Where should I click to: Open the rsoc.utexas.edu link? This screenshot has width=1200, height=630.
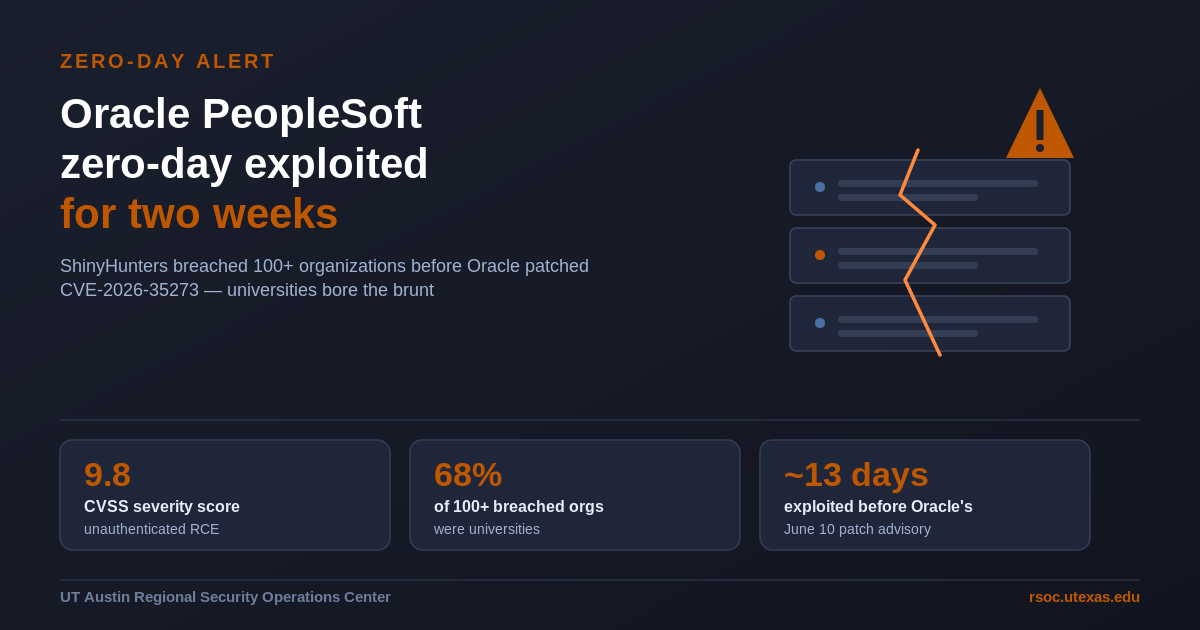1084,597
